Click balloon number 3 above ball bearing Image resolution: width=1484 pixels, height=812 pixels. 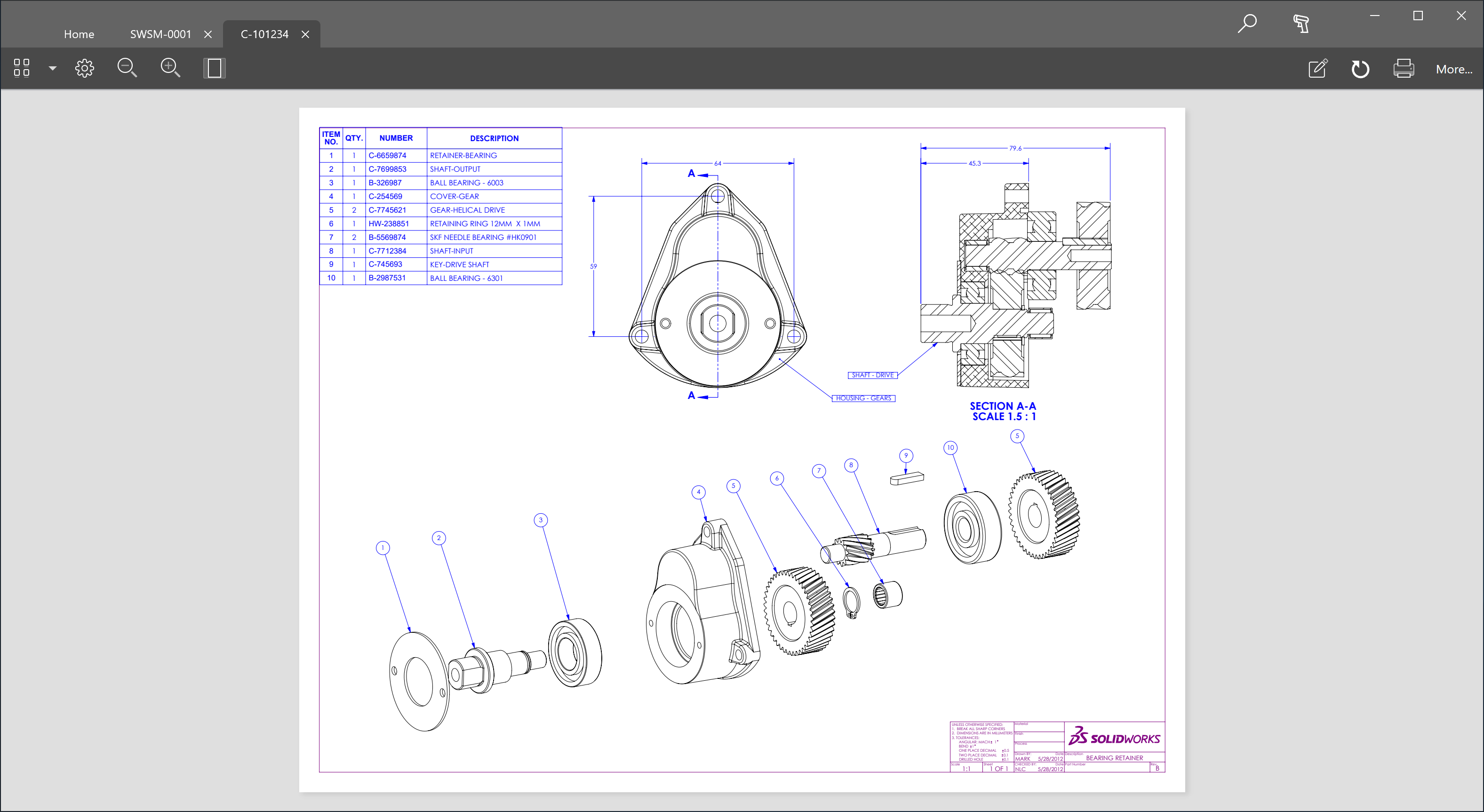click(x=540, y=520)
